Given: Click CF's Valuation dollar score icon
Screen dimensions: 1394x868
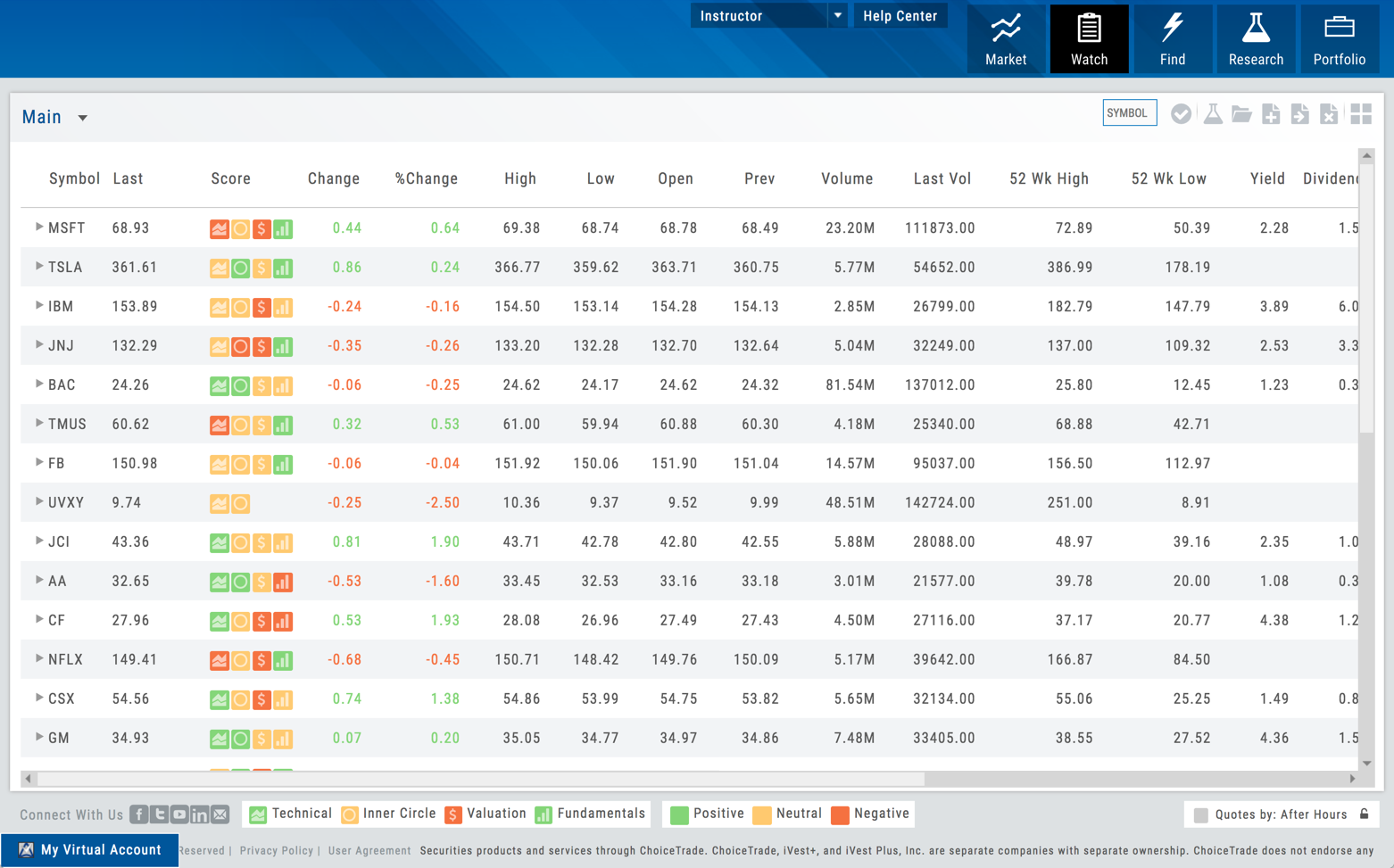Looking at the screenshot, I should tap(261, 622).
